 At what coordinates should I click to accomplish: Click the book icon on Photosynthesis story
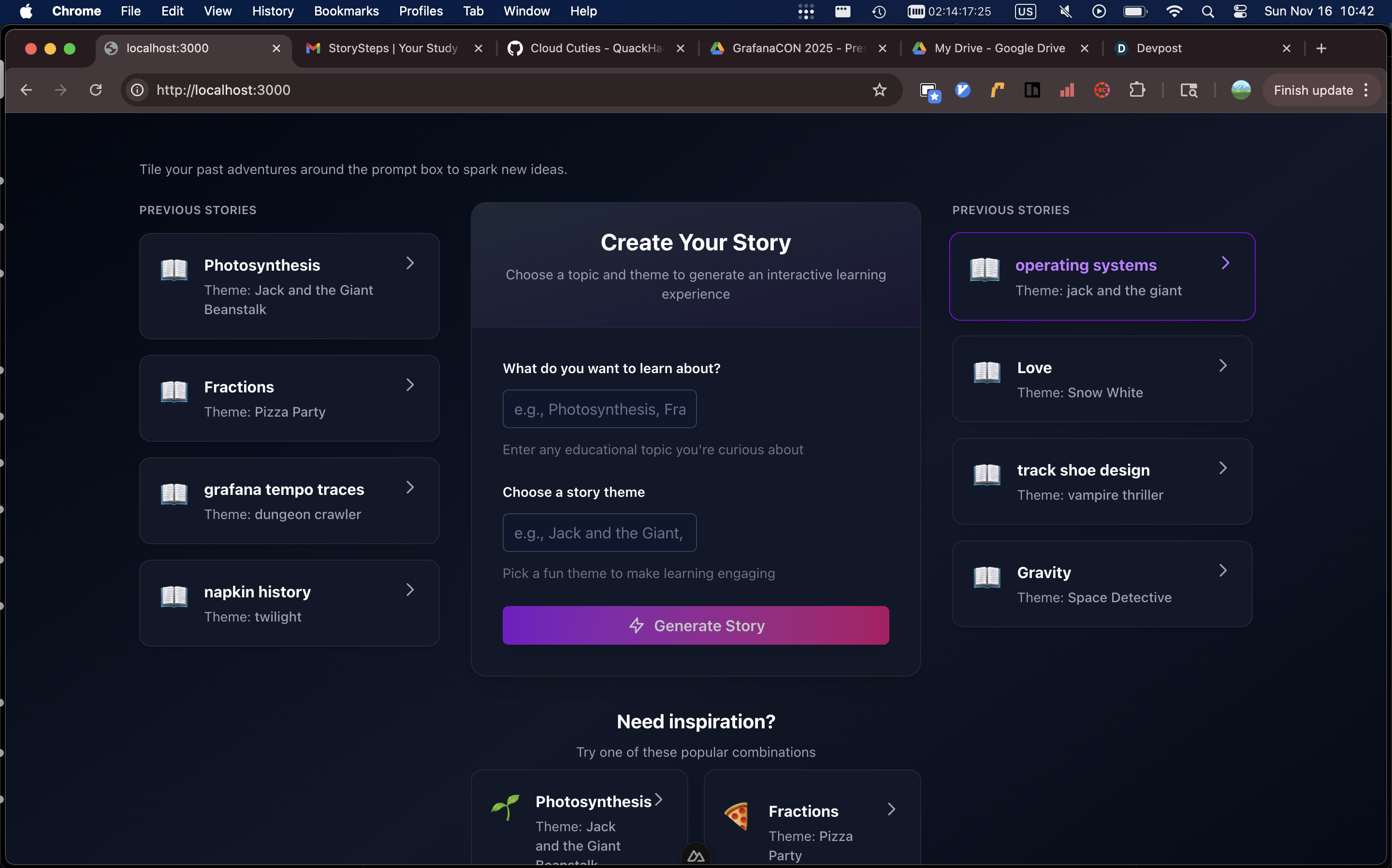coord(174,269)
